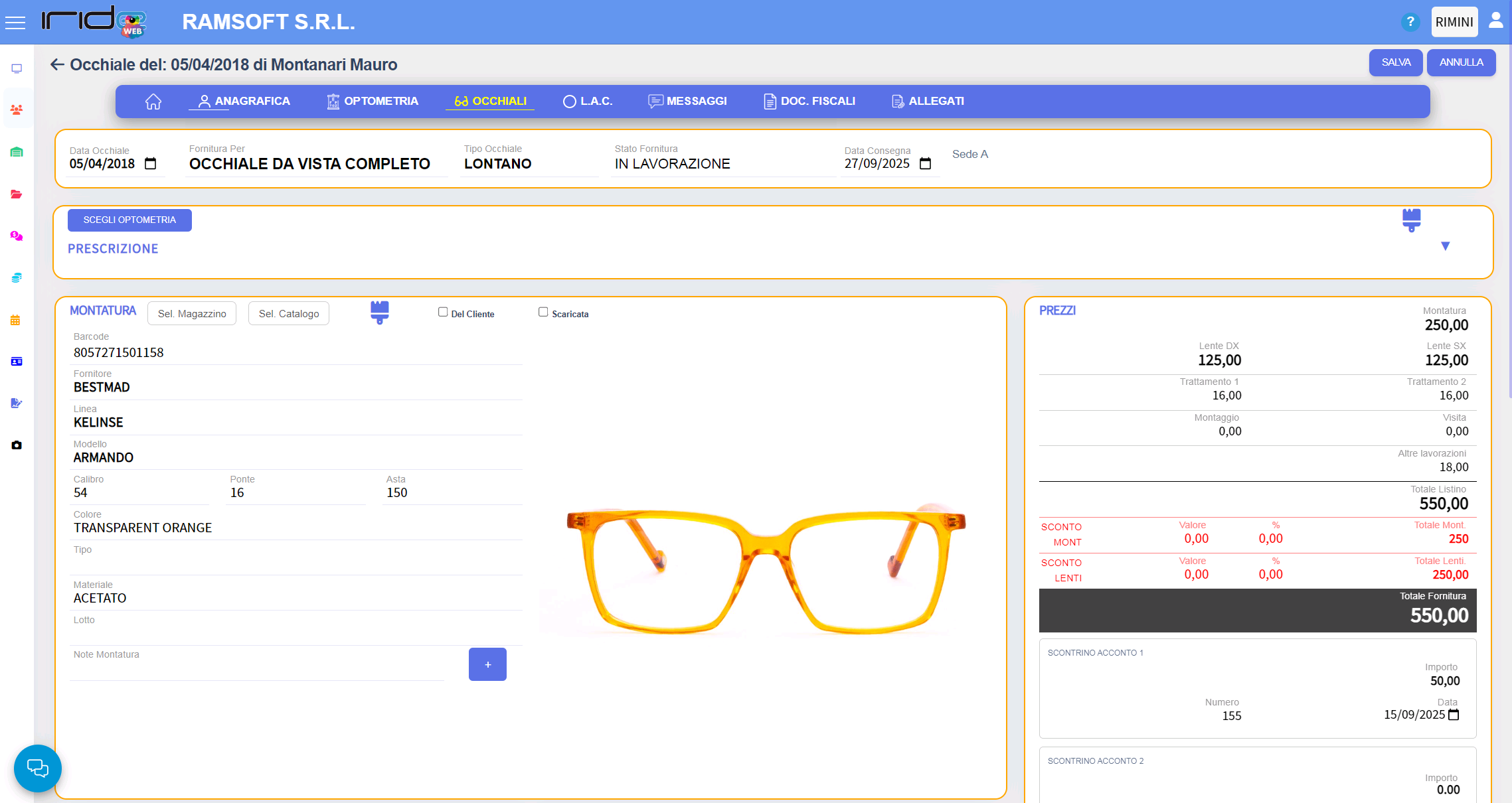This screenshot has width=1512, height=803.
Task: Enable the Scaricata checkbox
Action: (x=543, y=312)
